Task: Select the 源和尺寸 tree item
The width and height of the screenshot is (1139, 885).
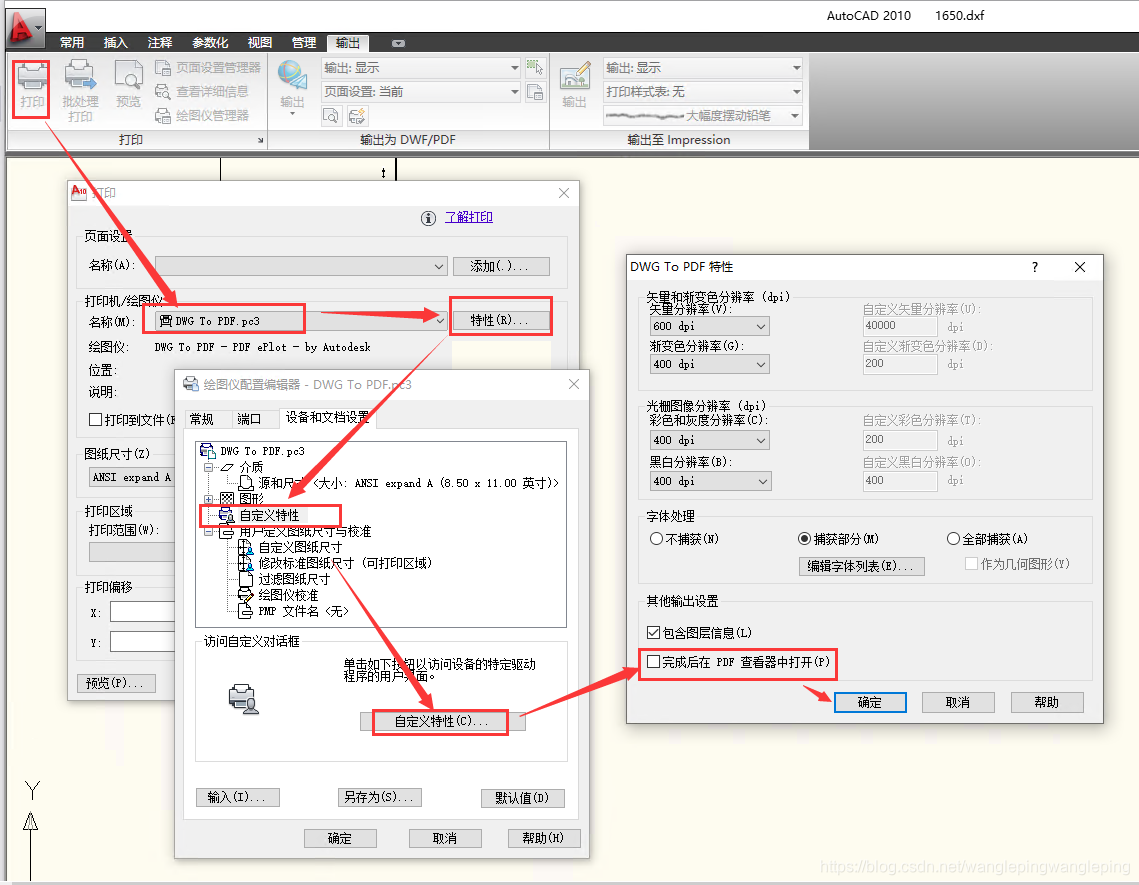Action: pyautogui.click(x=399, y=482)
